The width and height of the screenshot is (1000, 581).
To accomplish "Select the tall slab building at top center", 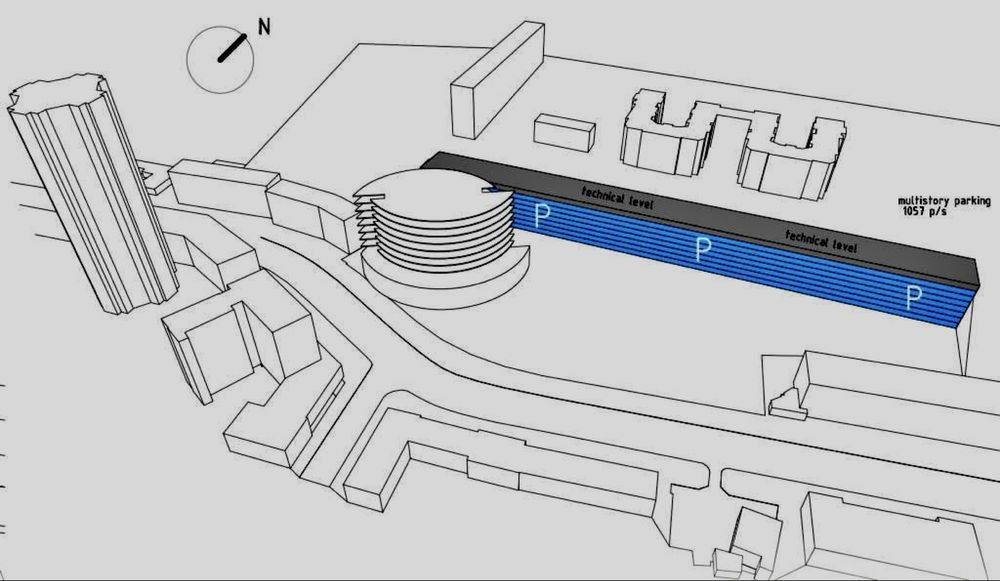I will (x=497, y=80).
